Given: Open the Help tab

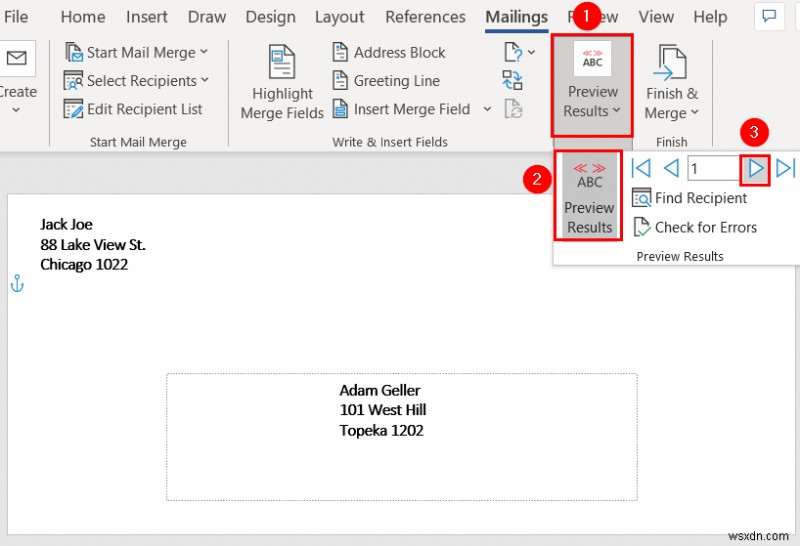Looking at the screenshot, I should 710,17.
